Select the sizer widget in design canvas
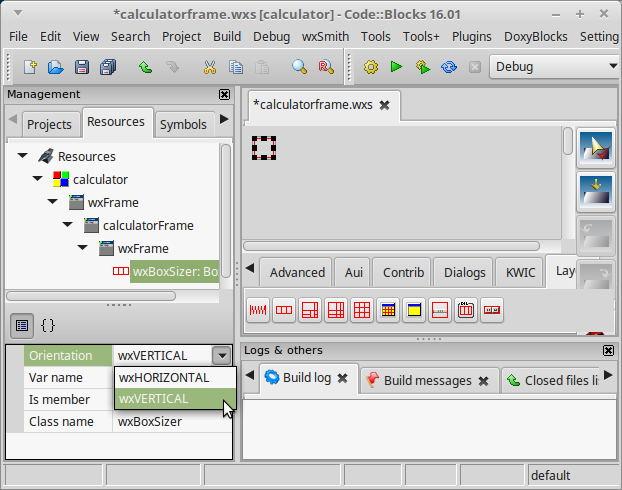 tap(264, 148)
